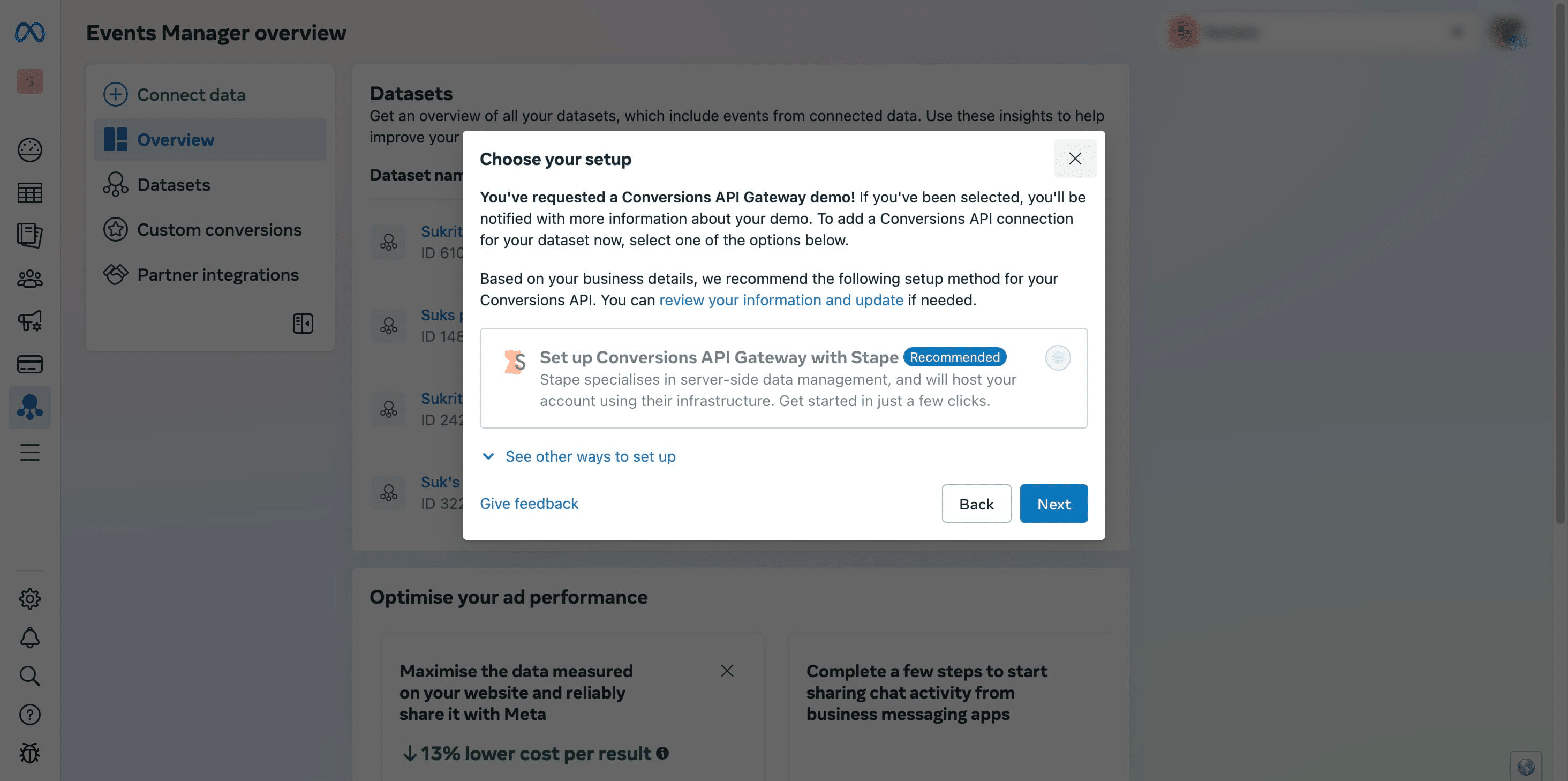1568x781 pixels.
Task: Click the Back button
Action: tap(976, 504)
